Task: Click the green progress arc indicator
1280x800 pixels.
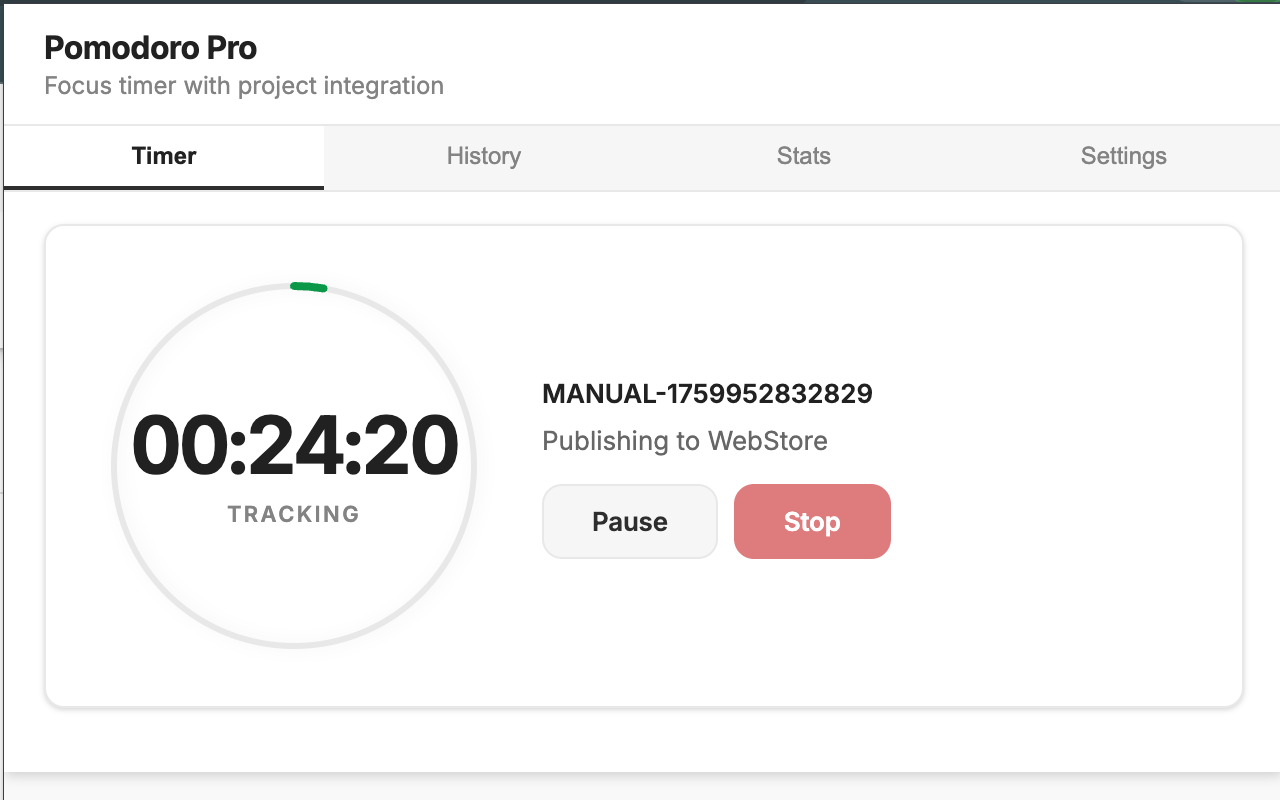Action: click(308, 287)
